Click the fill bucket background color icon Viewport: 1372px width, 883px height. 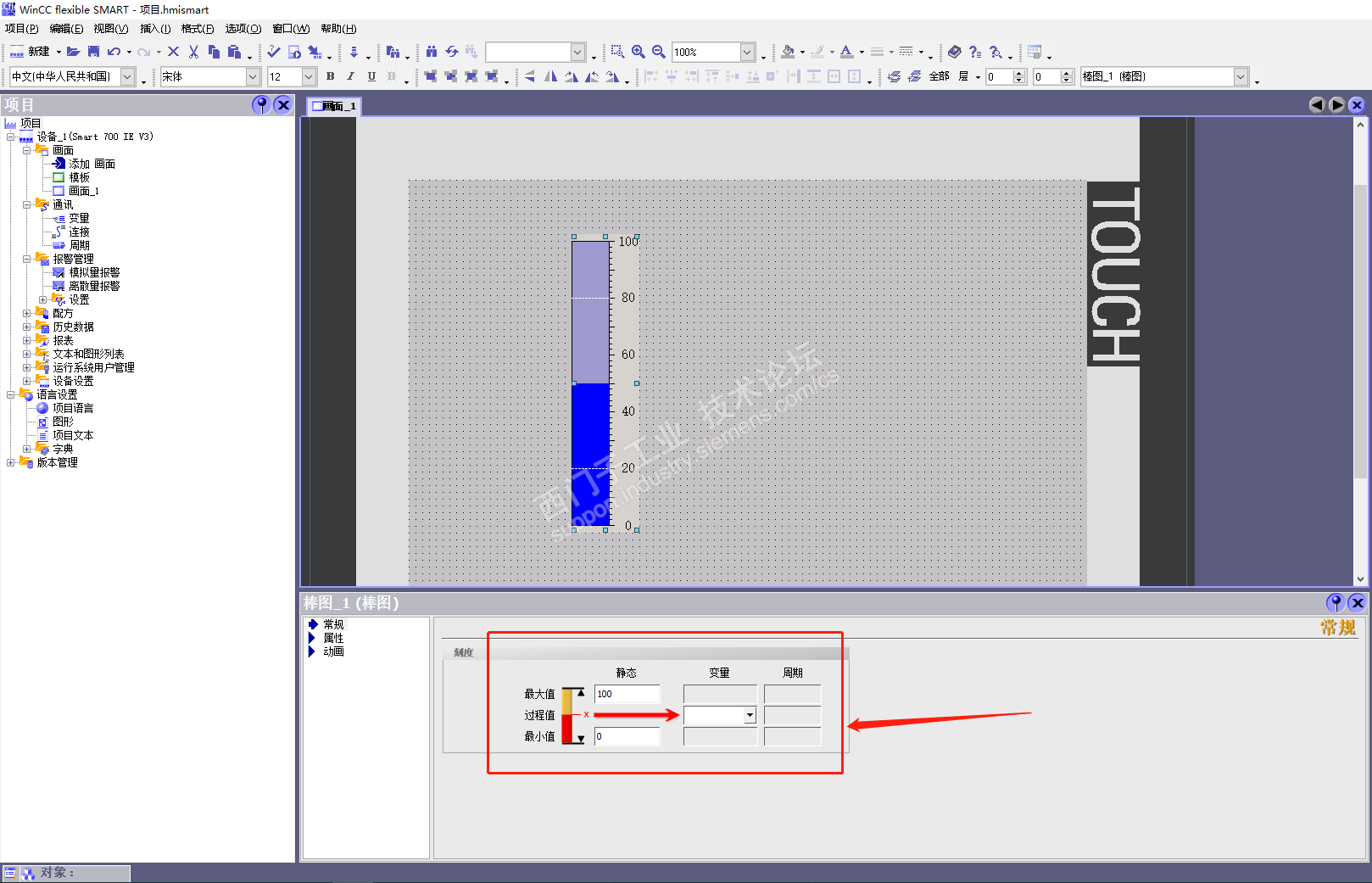[788, 52]
